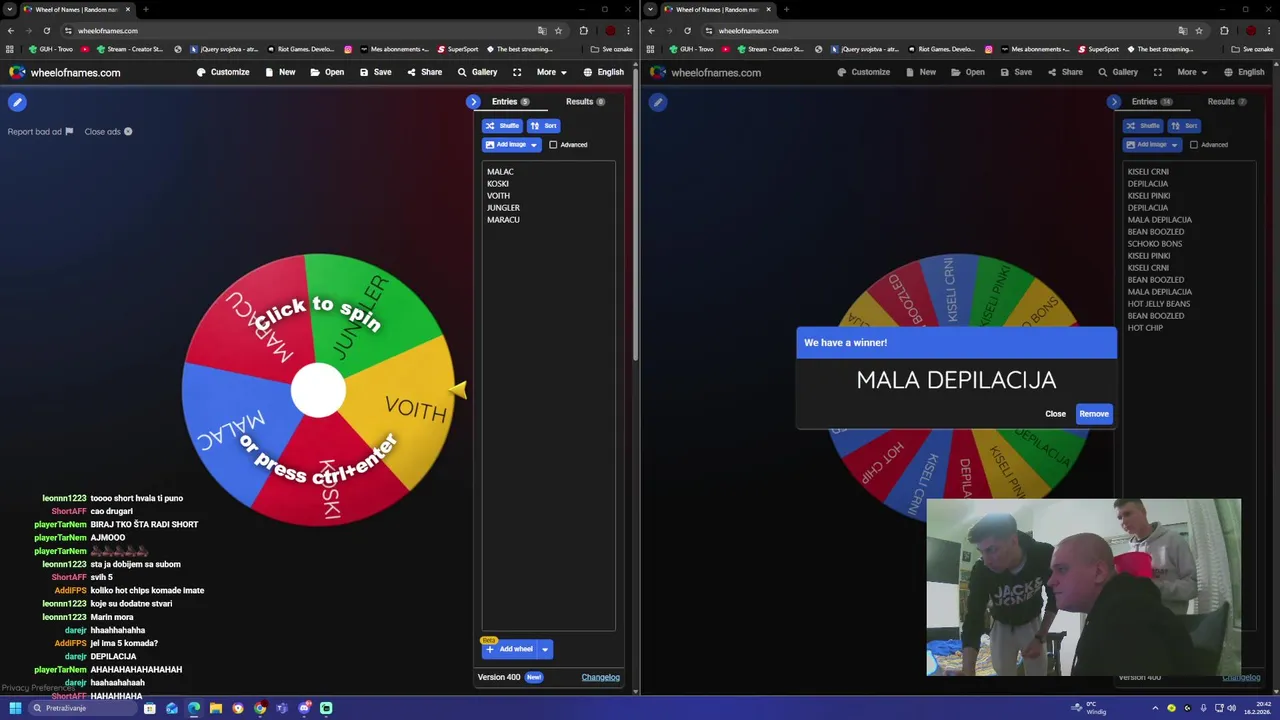Image resolution: width=1280 pixels, height=720 pixels.
Task: Click the blue pencil edit icon in right window
Action: [x=658, y=102]
